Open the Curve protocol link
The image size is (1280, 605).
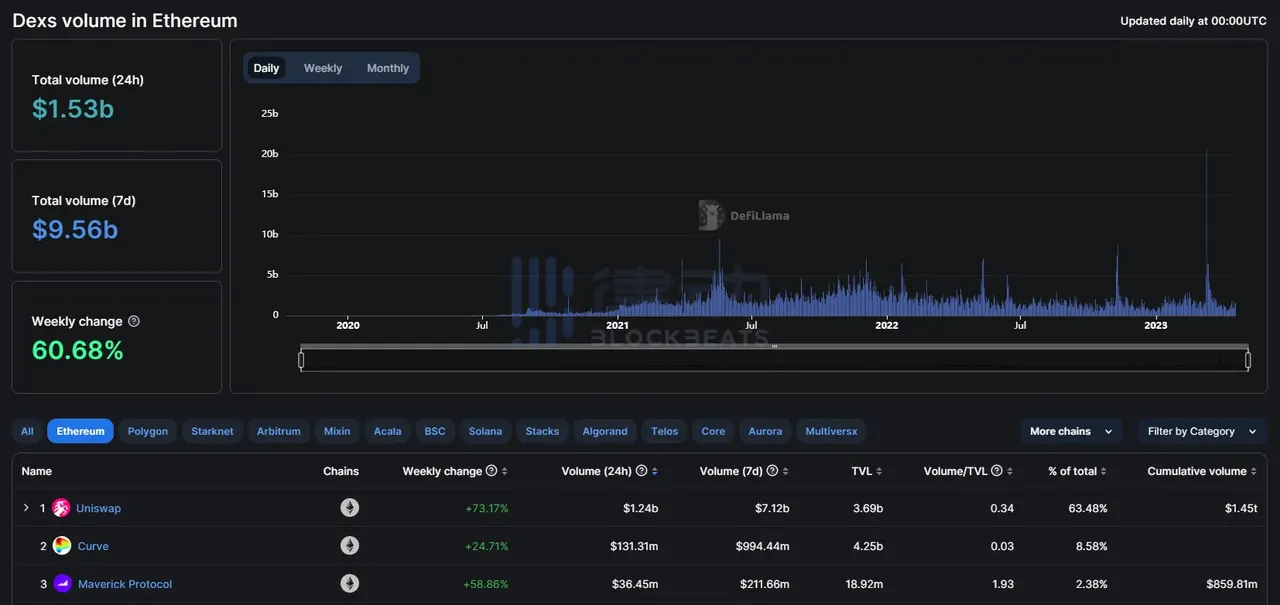[93, 546]
